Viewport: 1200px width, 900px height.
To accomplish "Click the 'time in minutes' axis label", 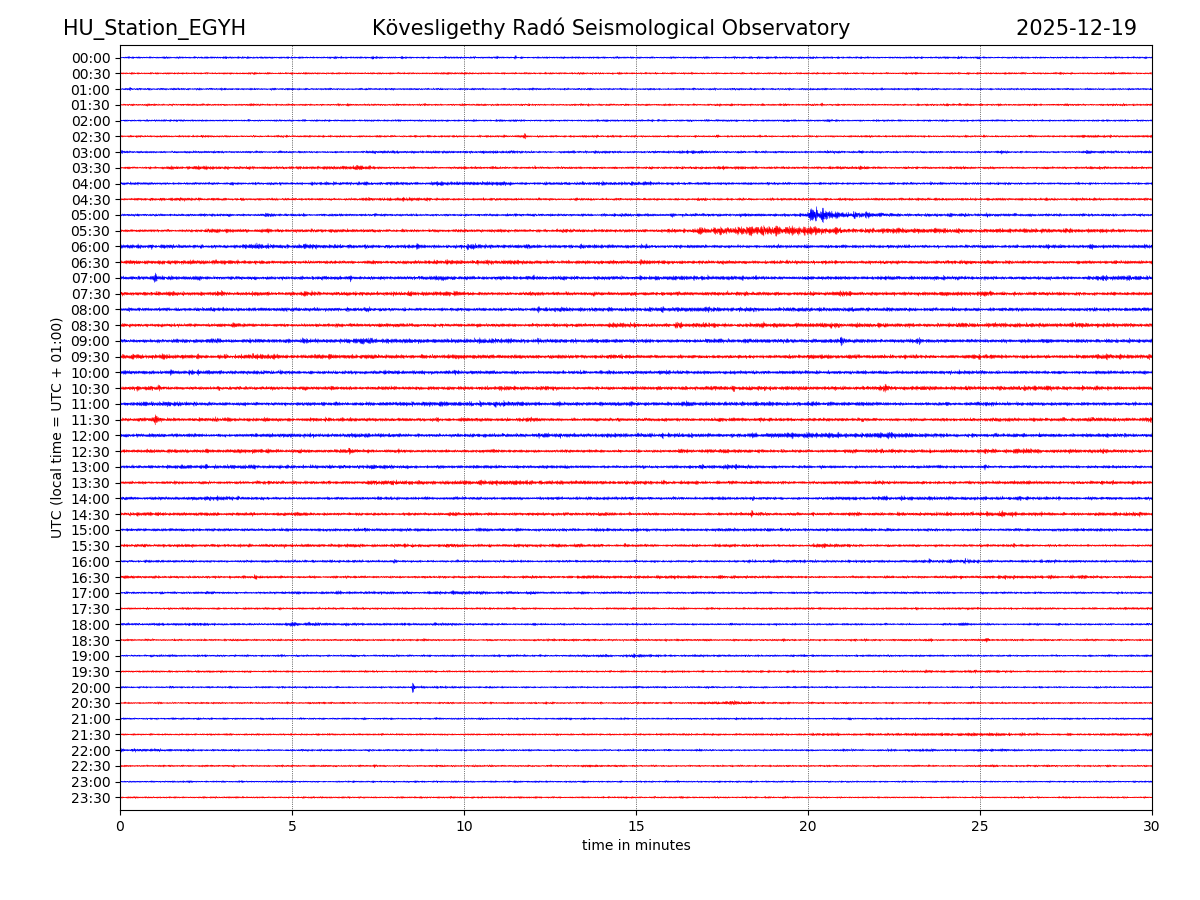I will [636, 846].
